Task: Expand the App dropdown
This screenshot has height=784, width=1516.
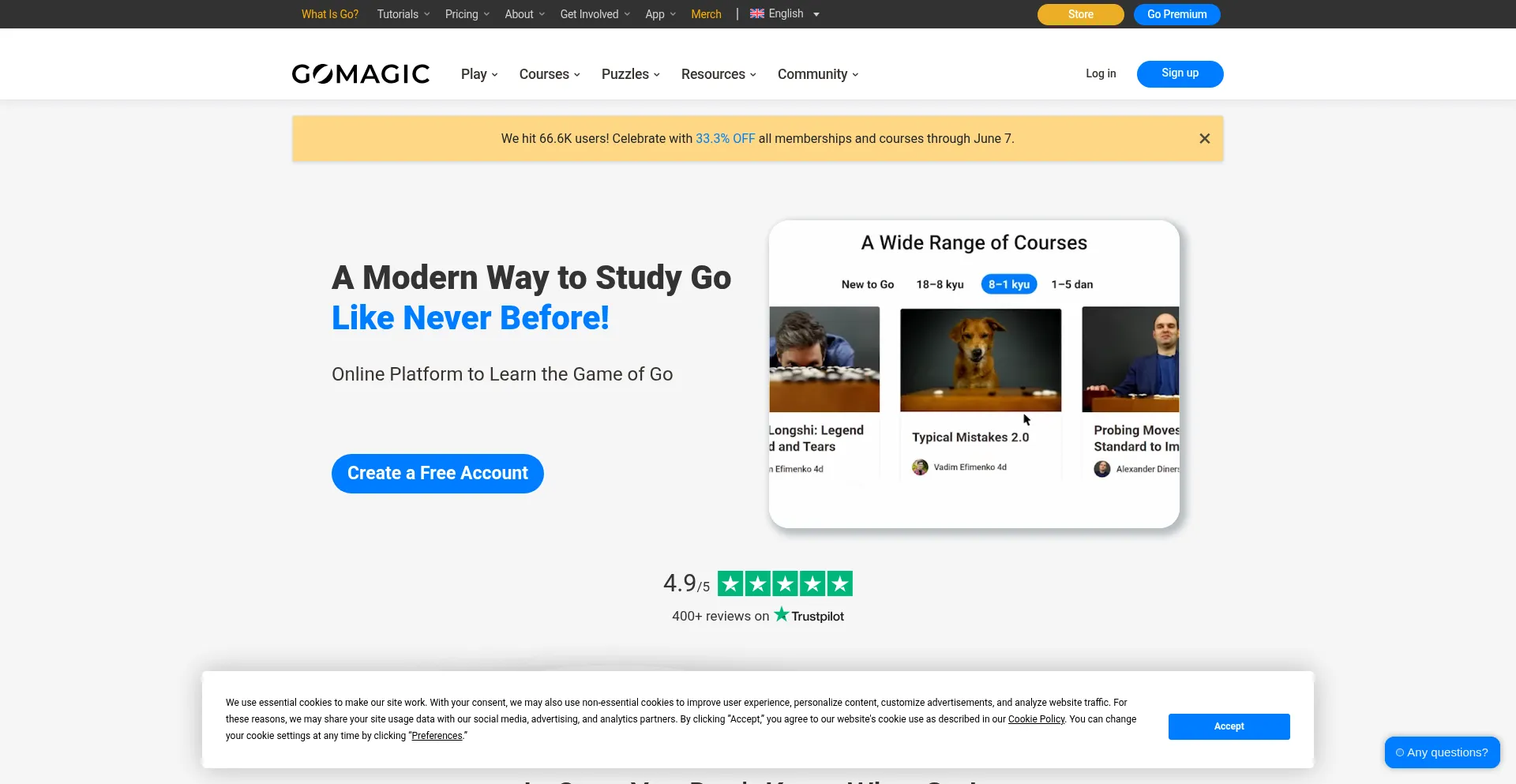Action: (661, 14)
